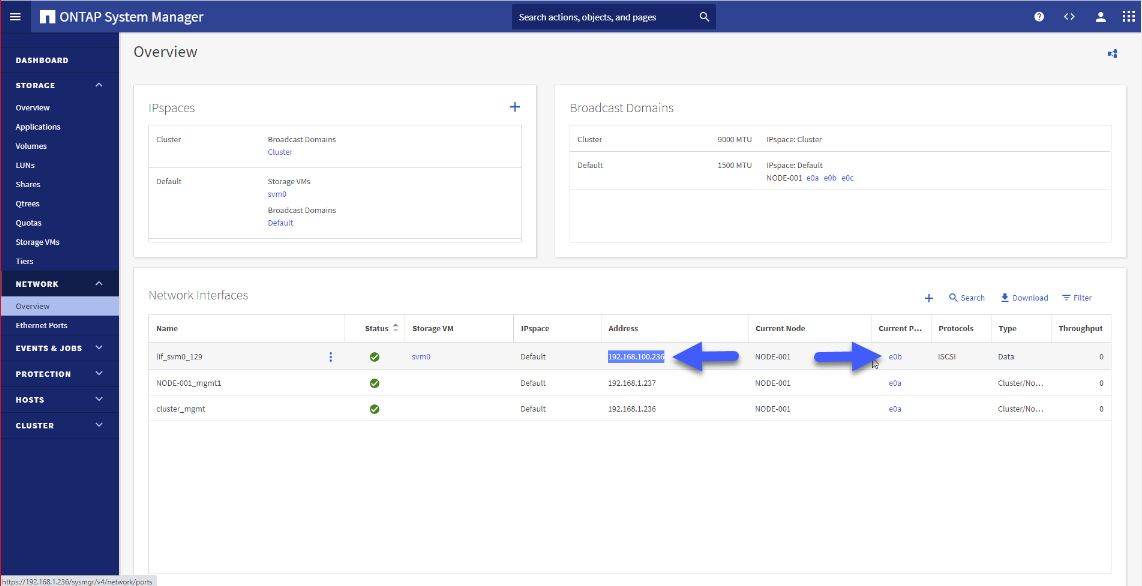The height and width of the screenshot is (586, 1142).
Task: Open the API log code icon
Action: [x=1069, y=17]
